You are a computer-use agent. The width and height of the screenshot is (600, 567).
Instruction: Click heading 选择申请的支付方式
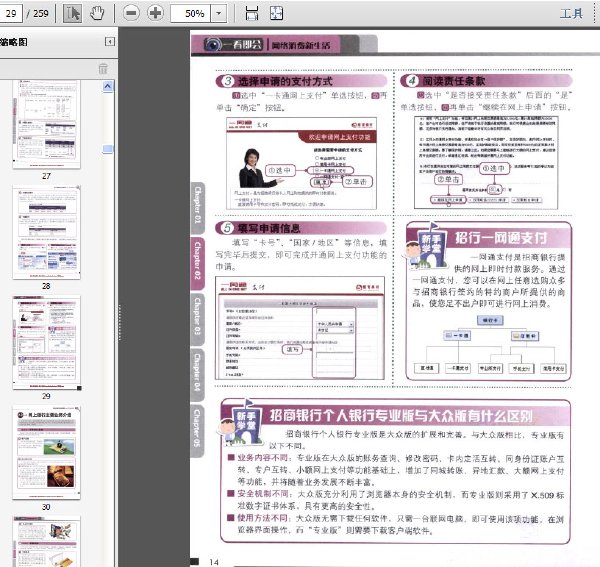(x=285, y=81)
